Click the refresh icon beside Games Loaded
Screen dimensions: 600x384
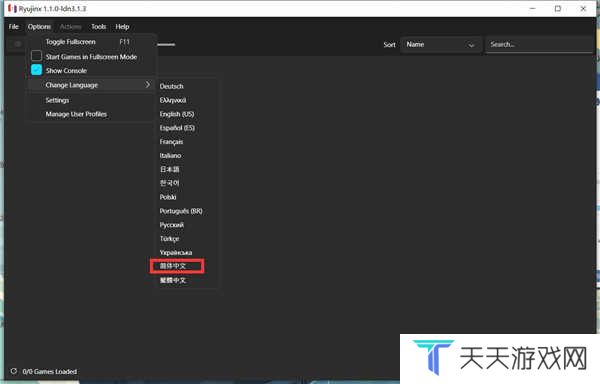(14, 371)
